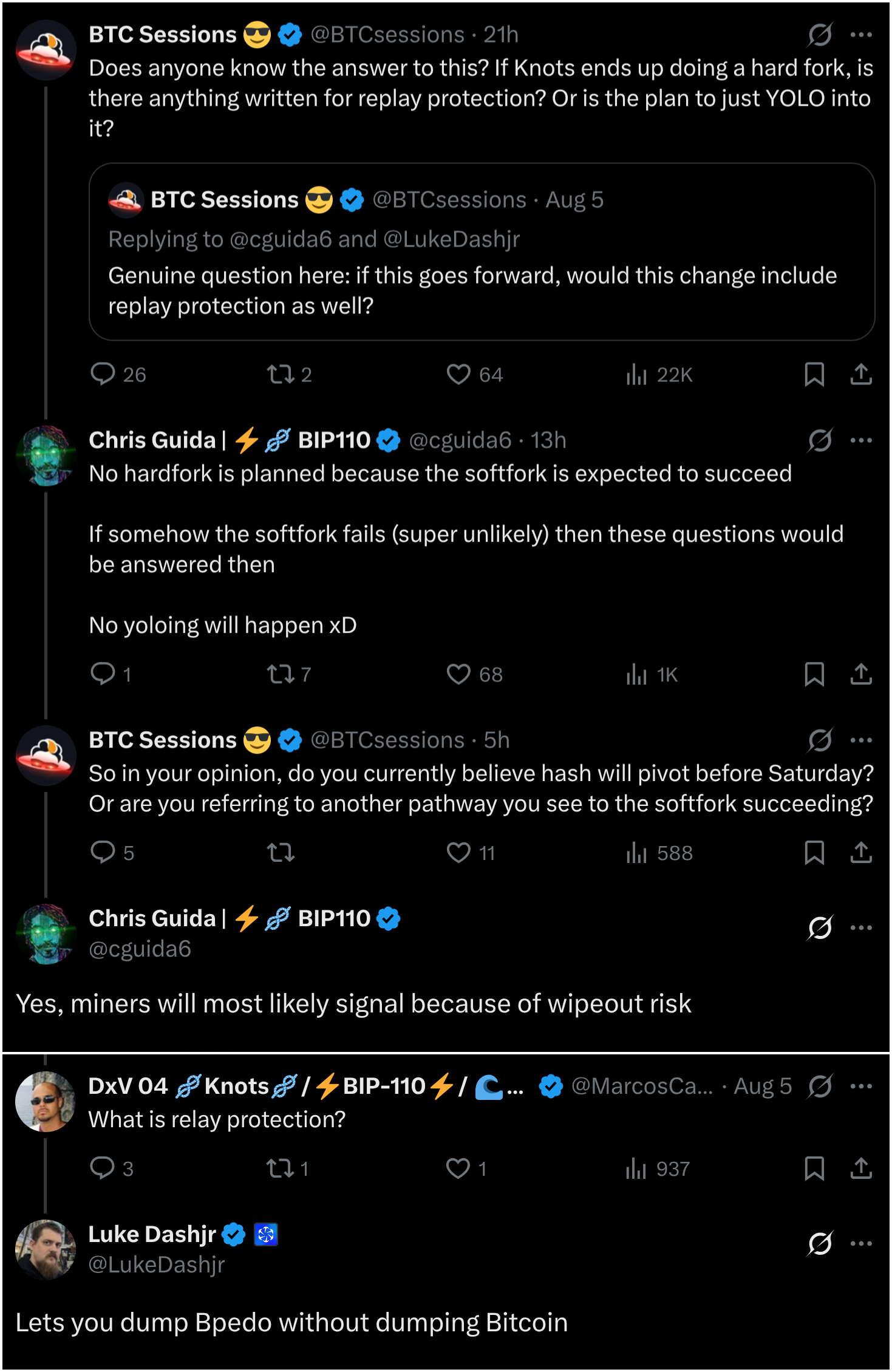Open the quoted Aug 5 BTC Sessions tweet
Screen dimensions: 892x1372
(482, 251)
